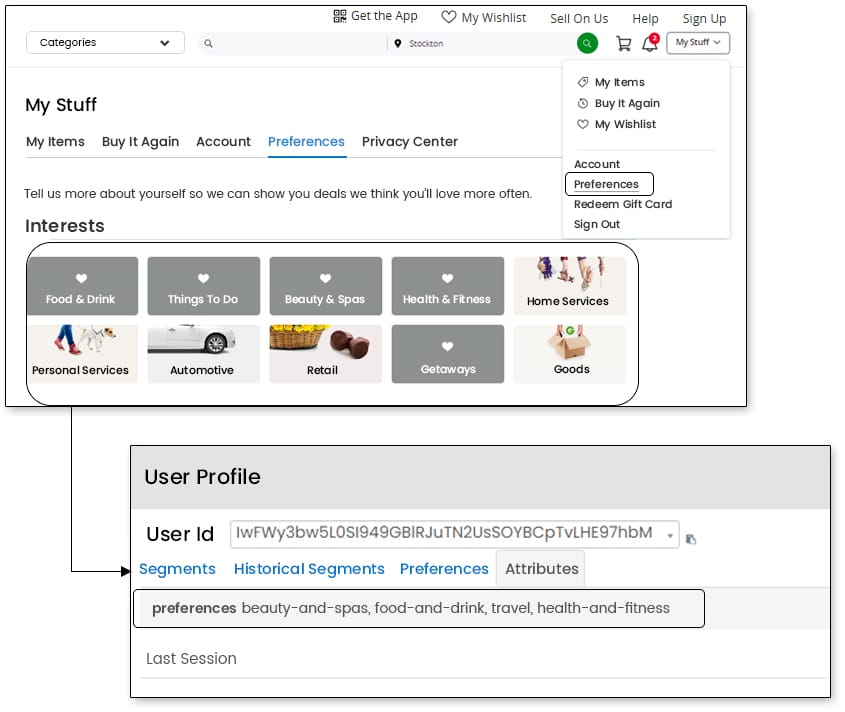Deselect the Getaways interest tile
Screen dimensions: 845x712
tap(447, 354)
